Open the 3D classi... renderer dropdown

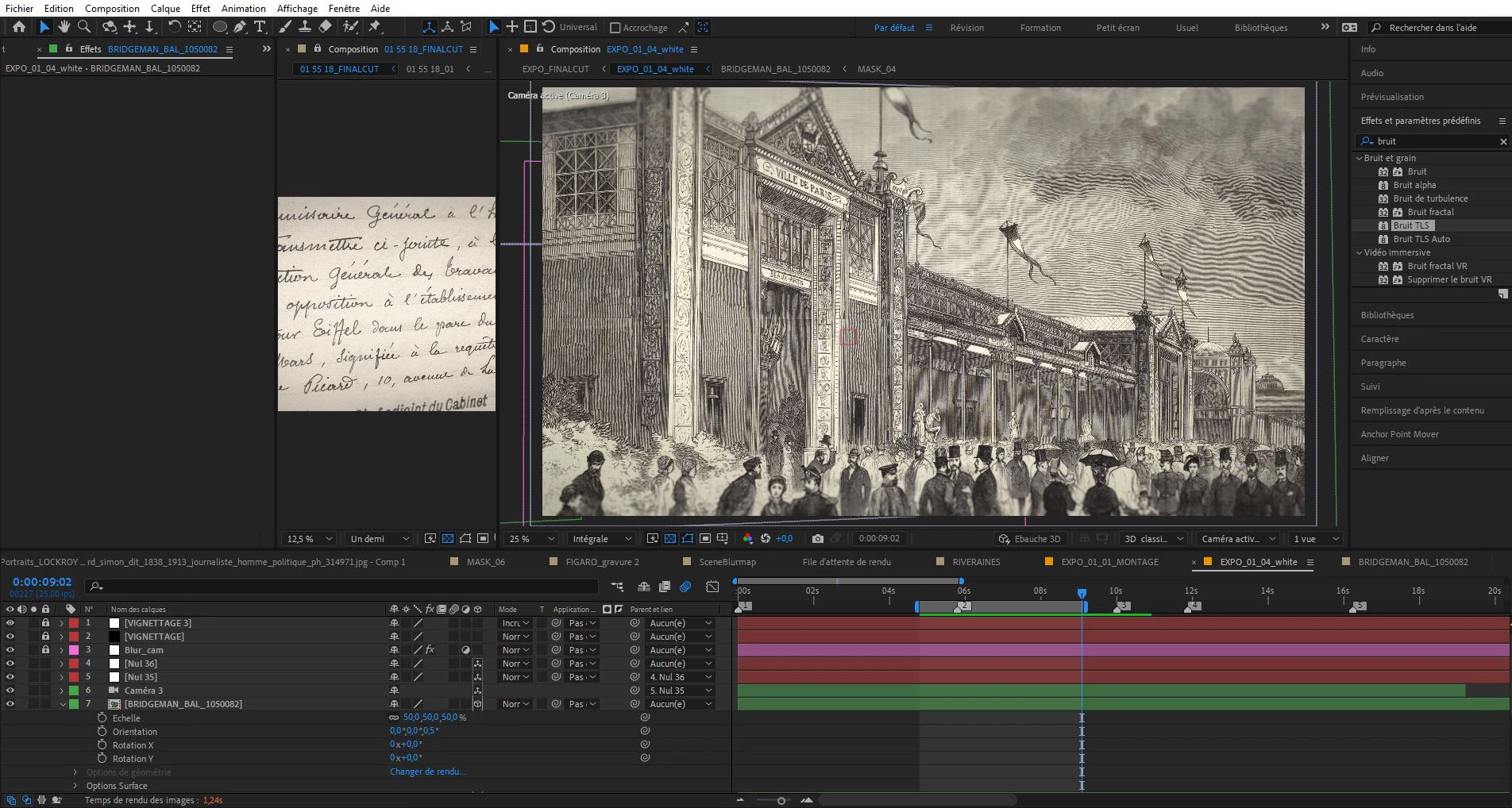(1152, 539)
